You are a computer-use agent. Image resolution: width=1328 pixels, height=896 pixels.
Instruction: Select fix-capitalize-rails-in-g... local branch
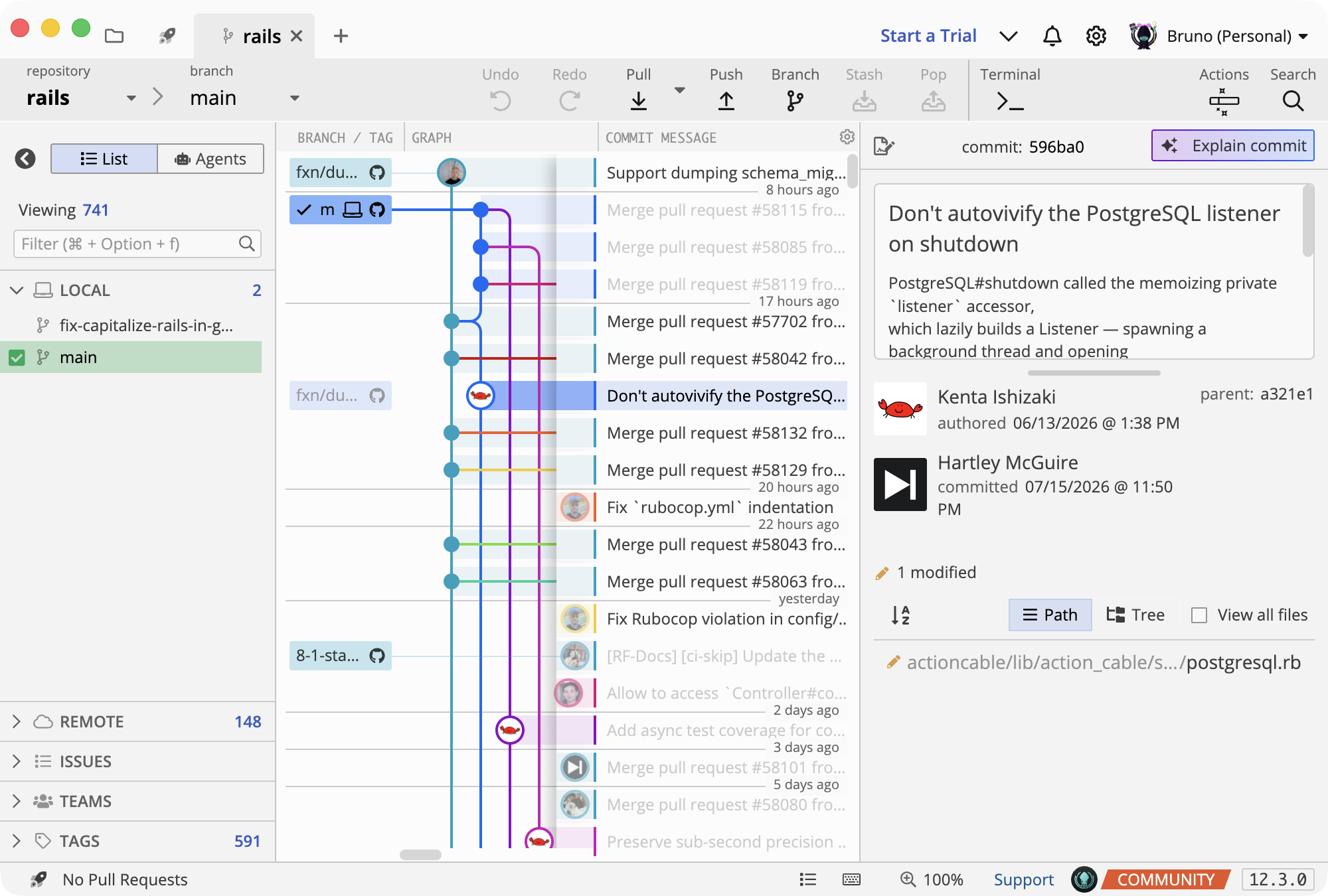point(146,325)
